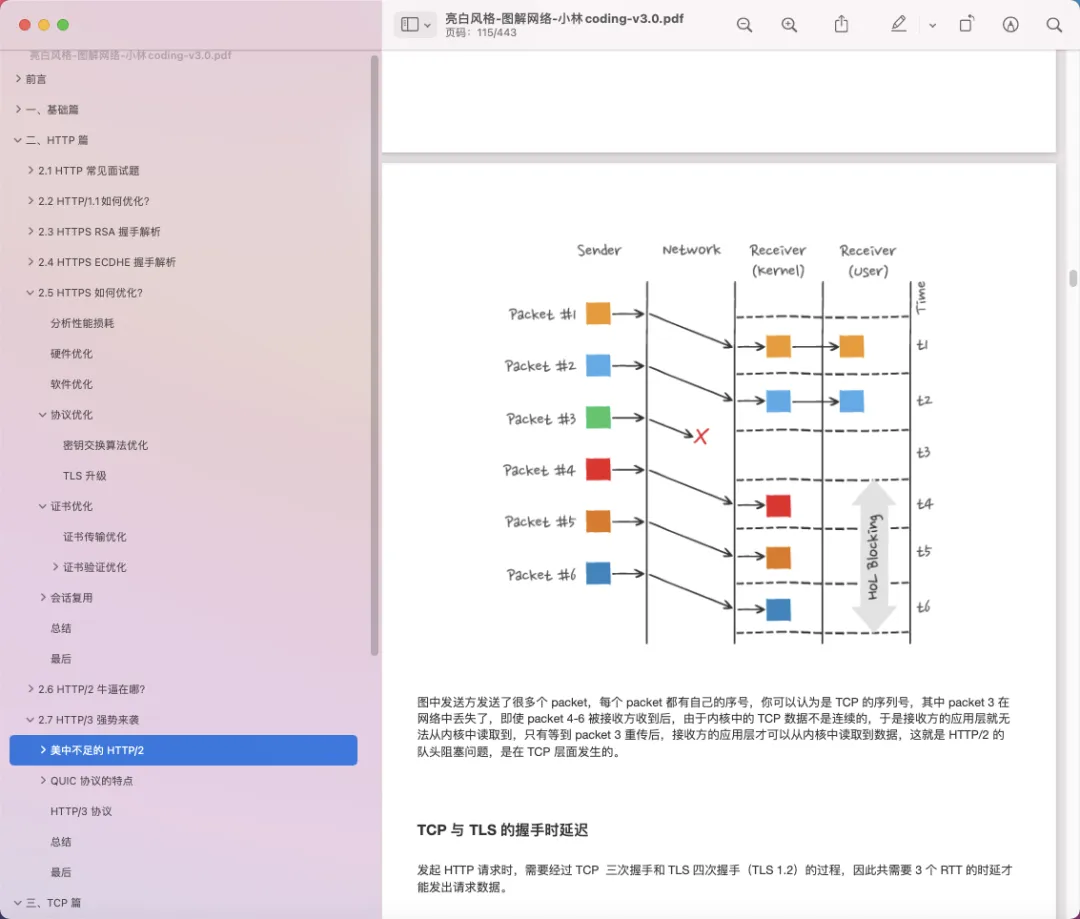Jump to HTTP/3 协议 in outline

click(82, 811)
